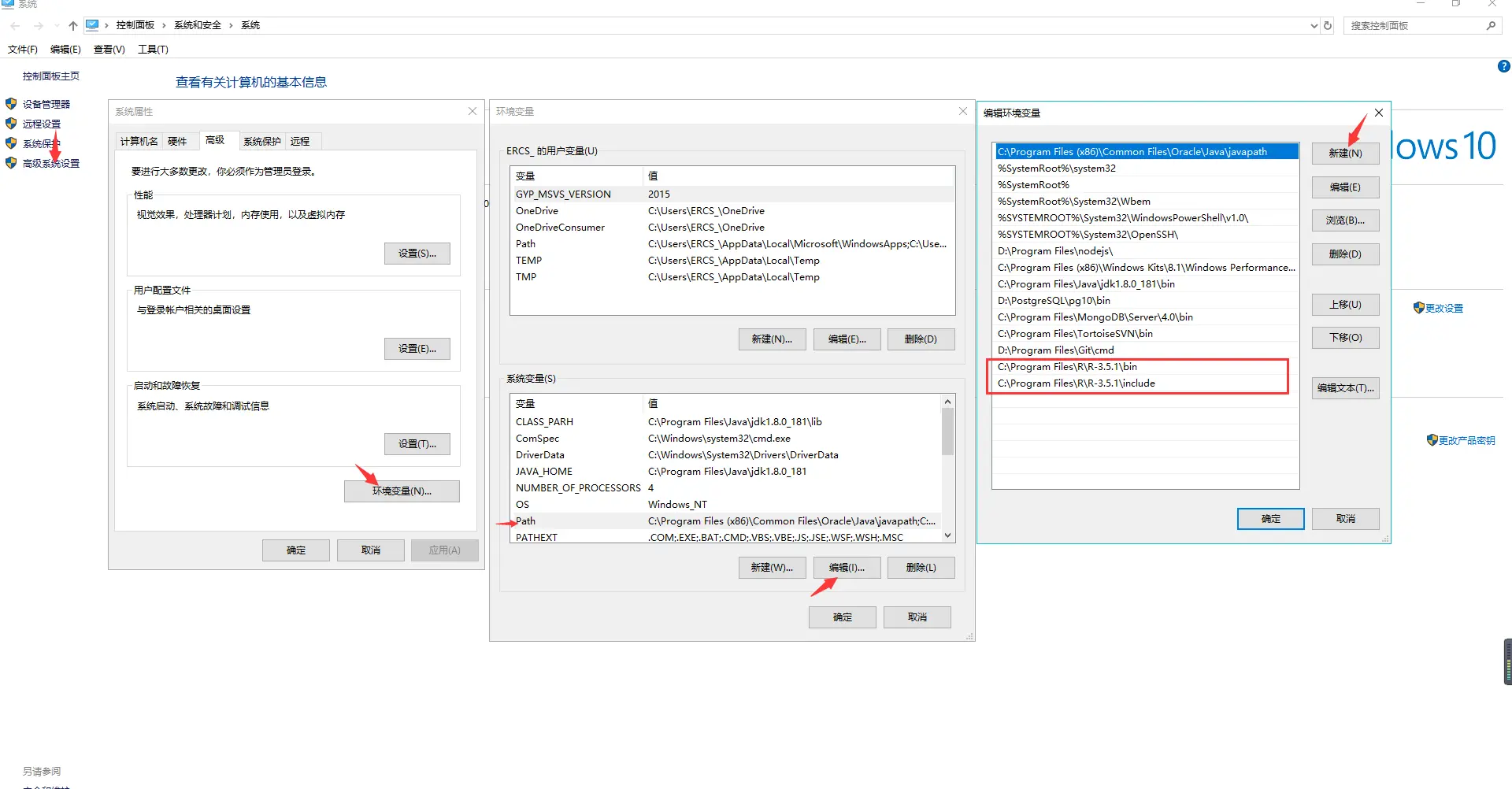Open the 文件(F) menu
This screenshot has height=789, width=1512.
(x=23, y=50)
